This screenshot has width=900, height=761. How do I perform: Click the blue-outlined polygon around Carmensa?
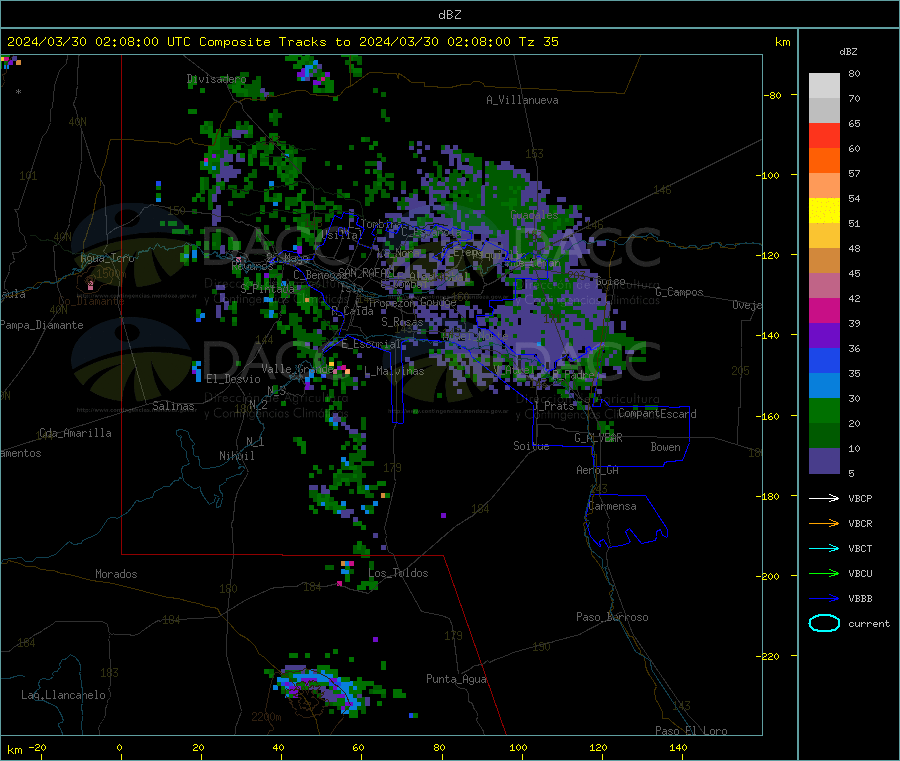626,521
